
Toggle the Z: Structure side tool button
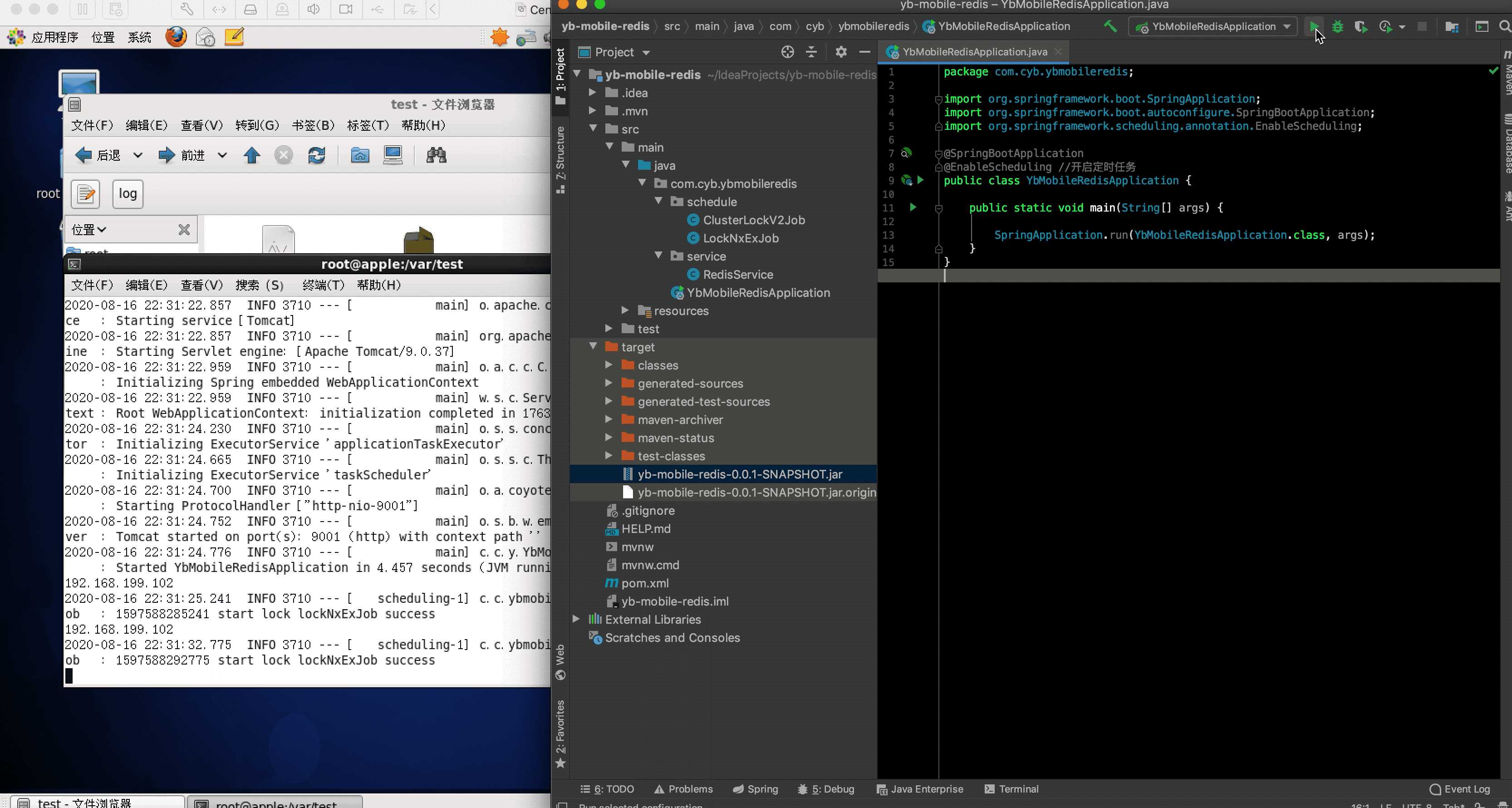560,160
